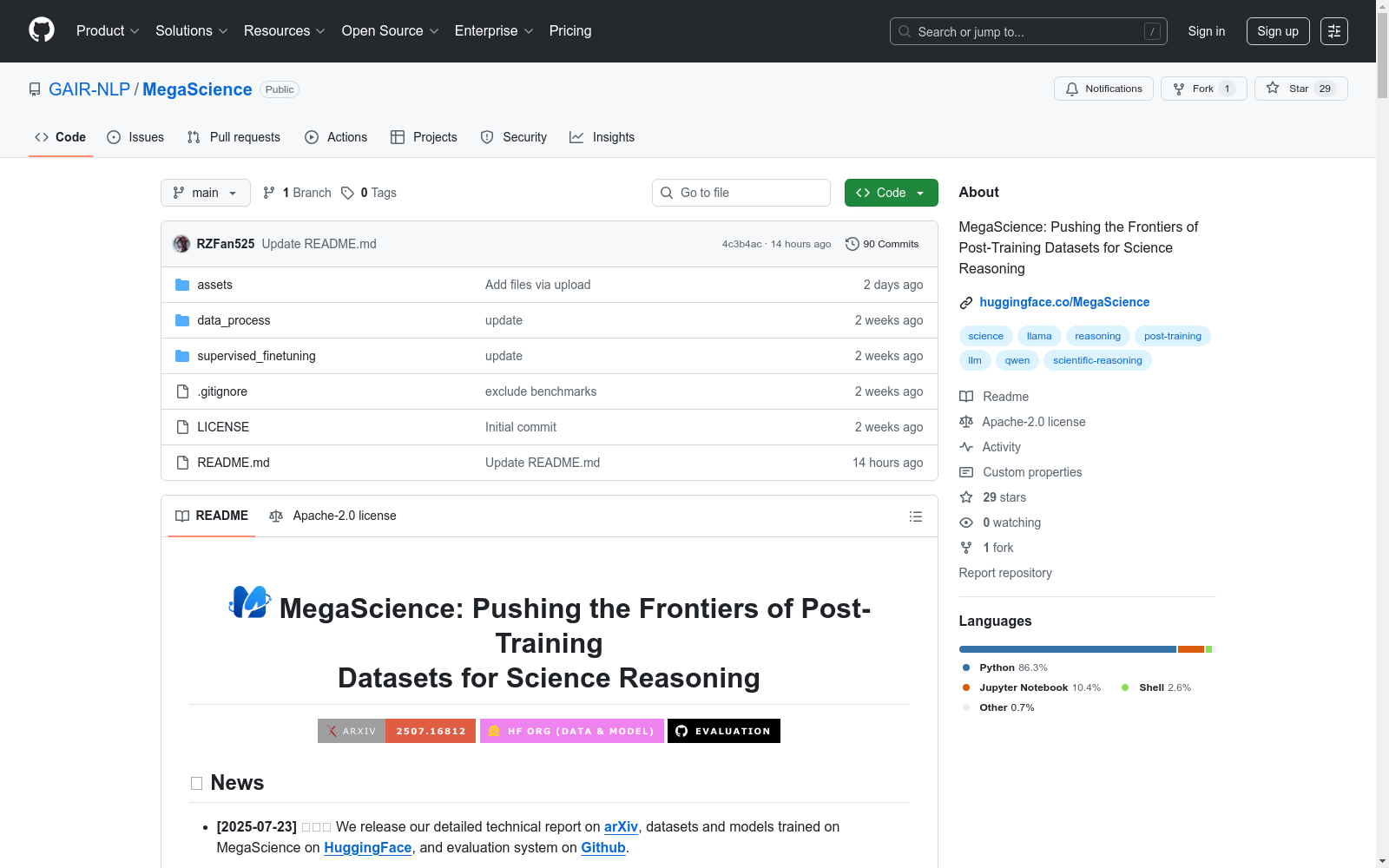1389x868 pixels.
Task: Open the Pricing page link
Action: point(570,31)
